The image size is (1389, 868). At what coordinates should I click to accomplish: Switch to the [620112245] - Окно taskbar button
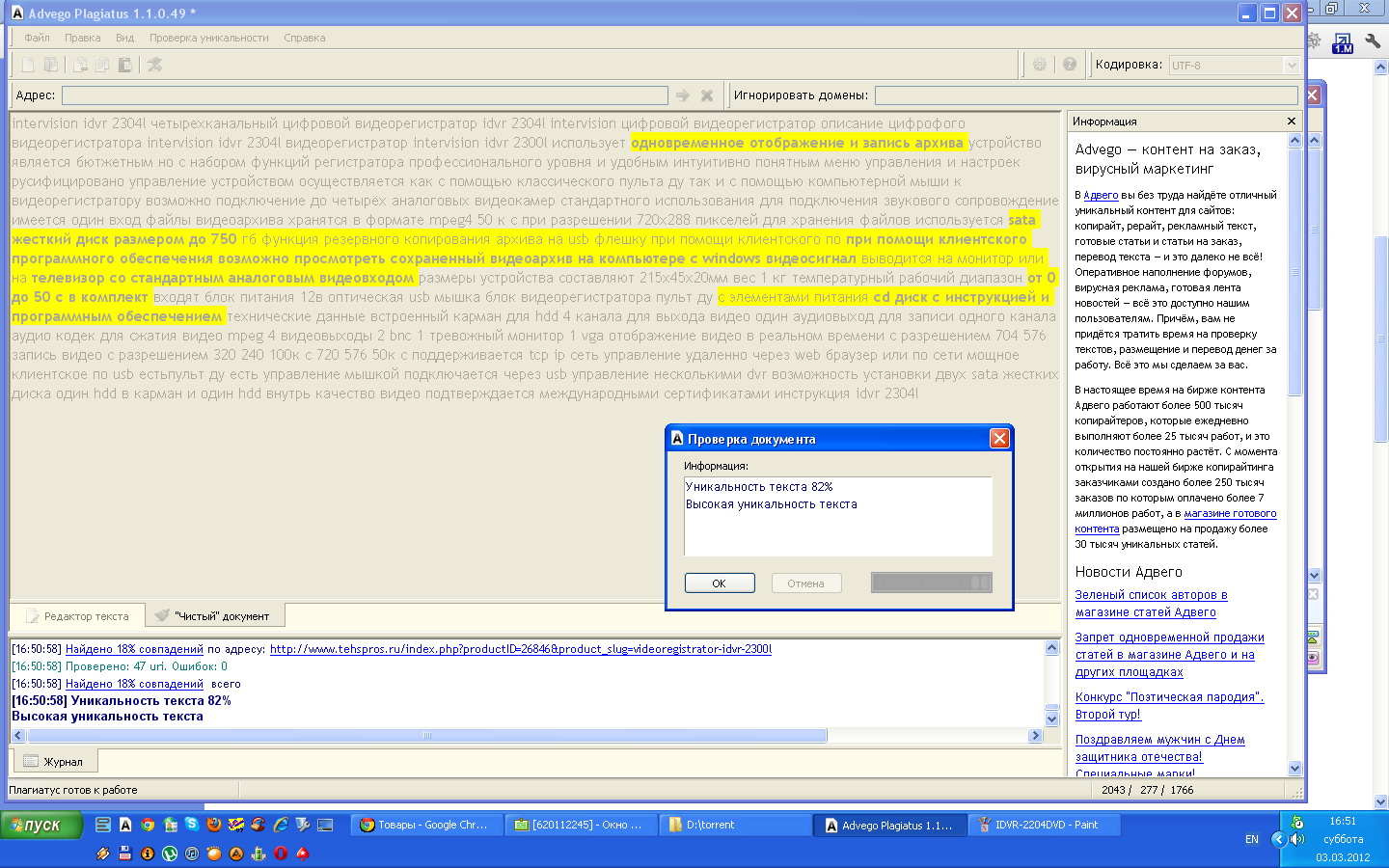(581, 825)
